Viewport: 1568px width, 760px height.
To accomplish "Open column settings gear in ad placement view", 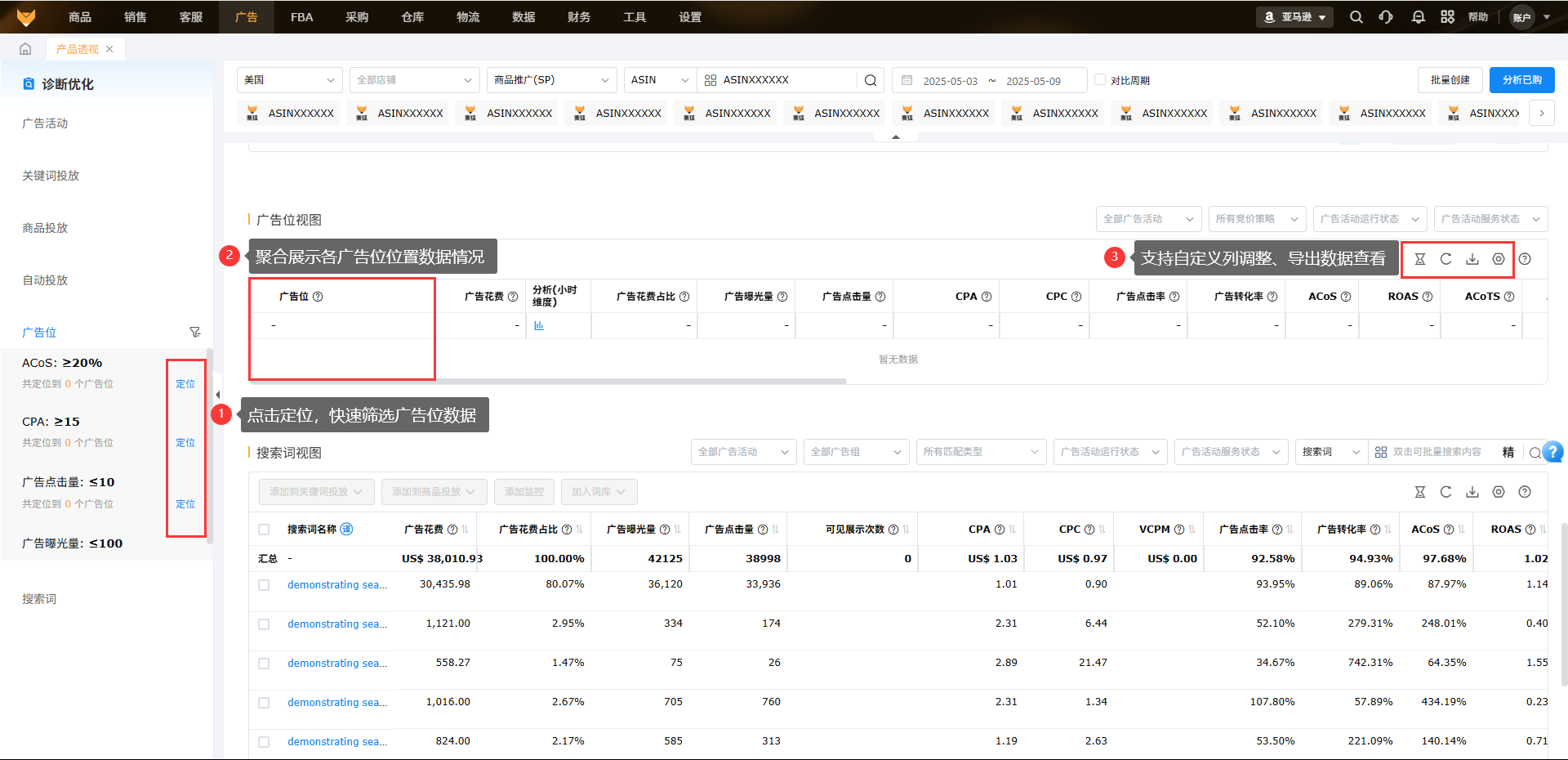I will point(1498,259).
